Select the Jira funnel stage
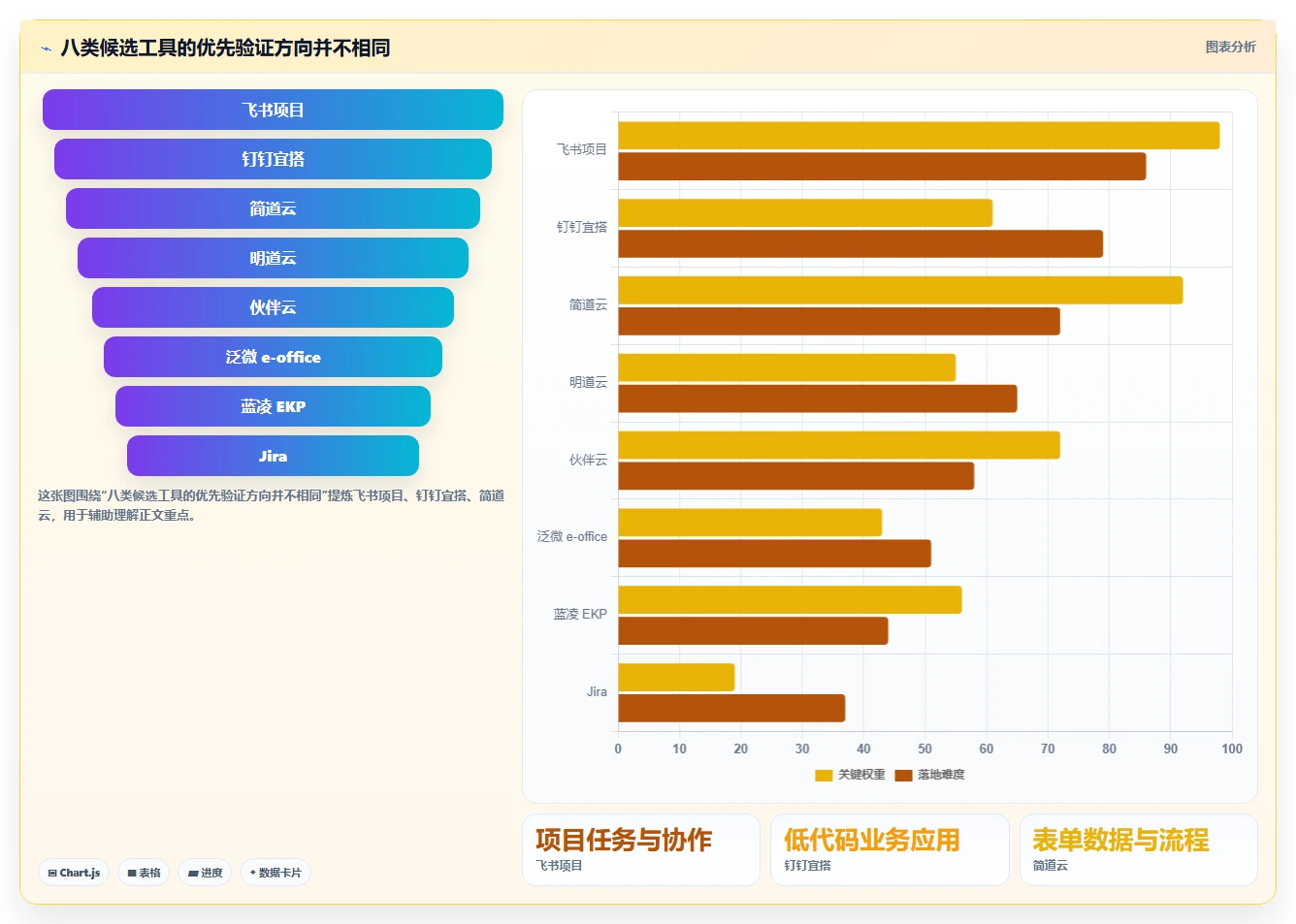 [273, 456]
